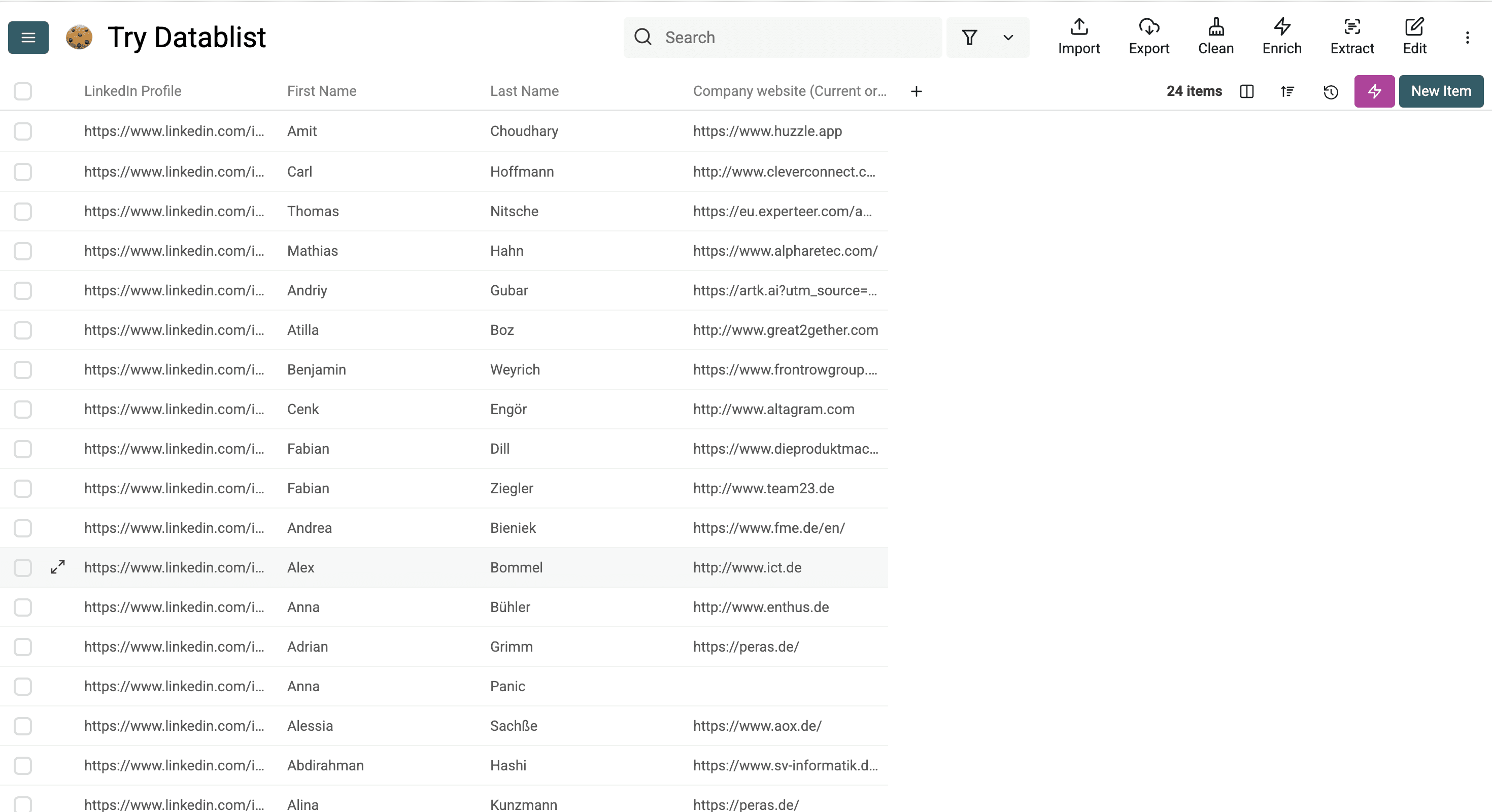Click the Try Datablist title

[187, 37]
